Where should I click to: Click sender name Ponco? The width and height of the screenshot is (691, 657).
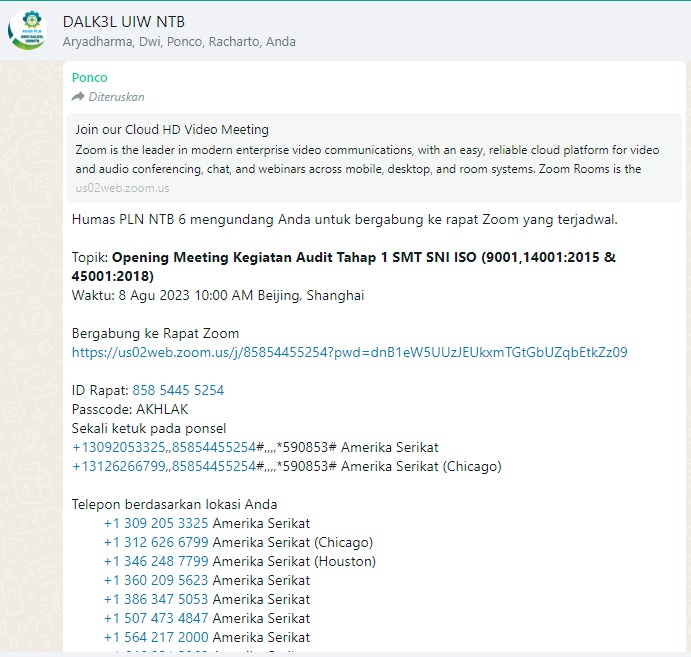(x=89, y=78)
